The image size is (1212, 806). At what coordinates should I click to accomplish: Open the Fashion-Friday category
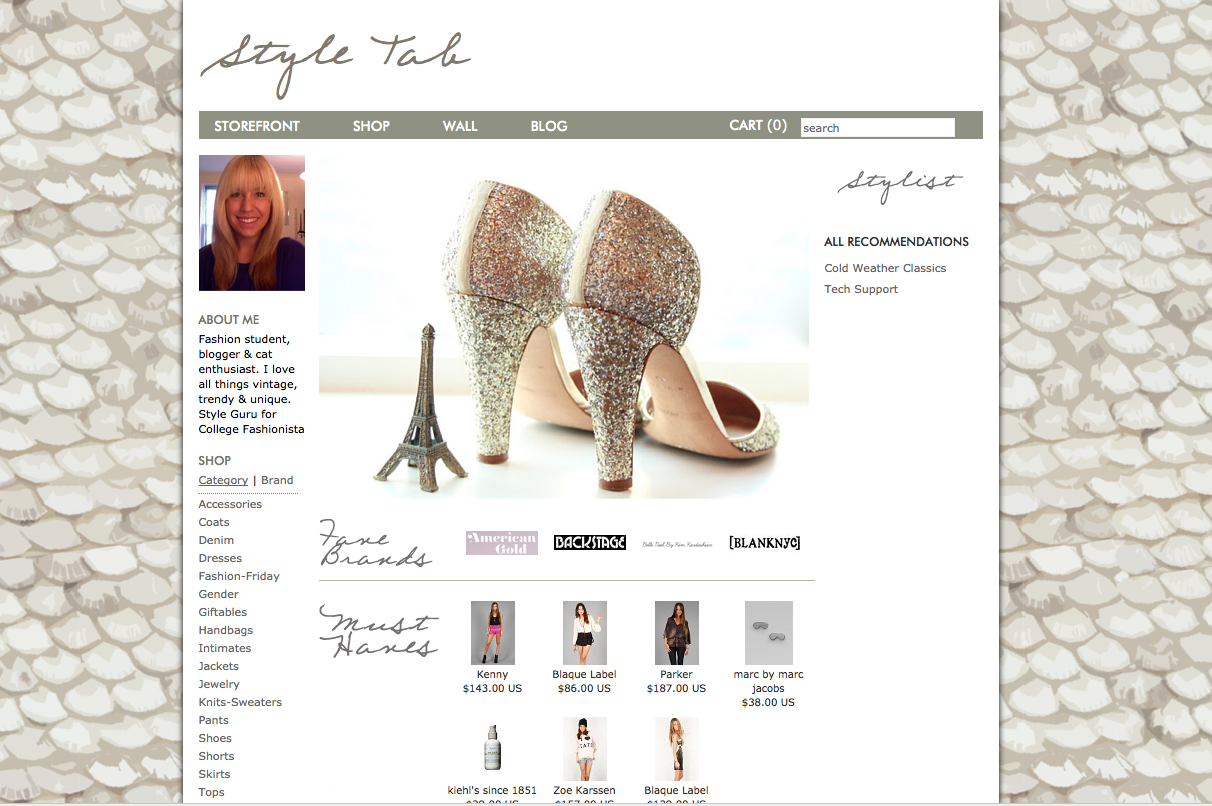(x=239, y=576)
